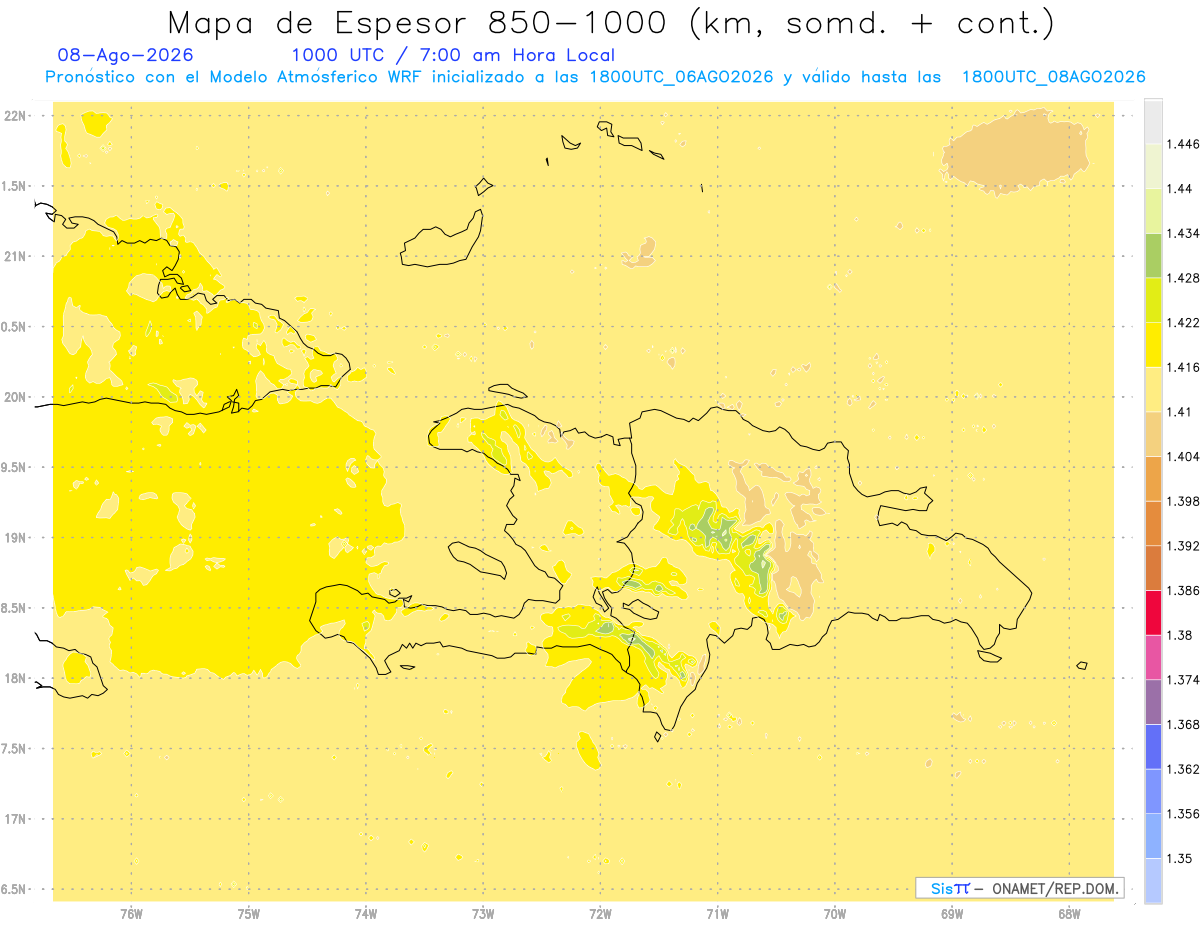Click the legend value 1.41
The image size is (1200, 927).
1179,412
